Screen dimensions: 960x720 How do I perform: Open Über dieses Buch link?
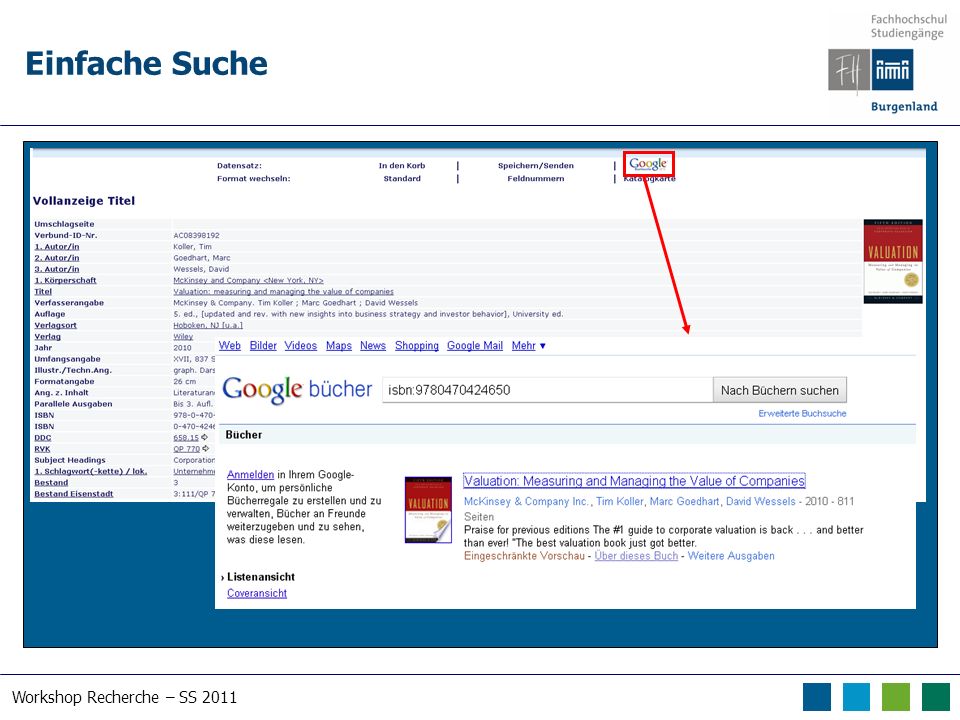click(x=636, y=556)
